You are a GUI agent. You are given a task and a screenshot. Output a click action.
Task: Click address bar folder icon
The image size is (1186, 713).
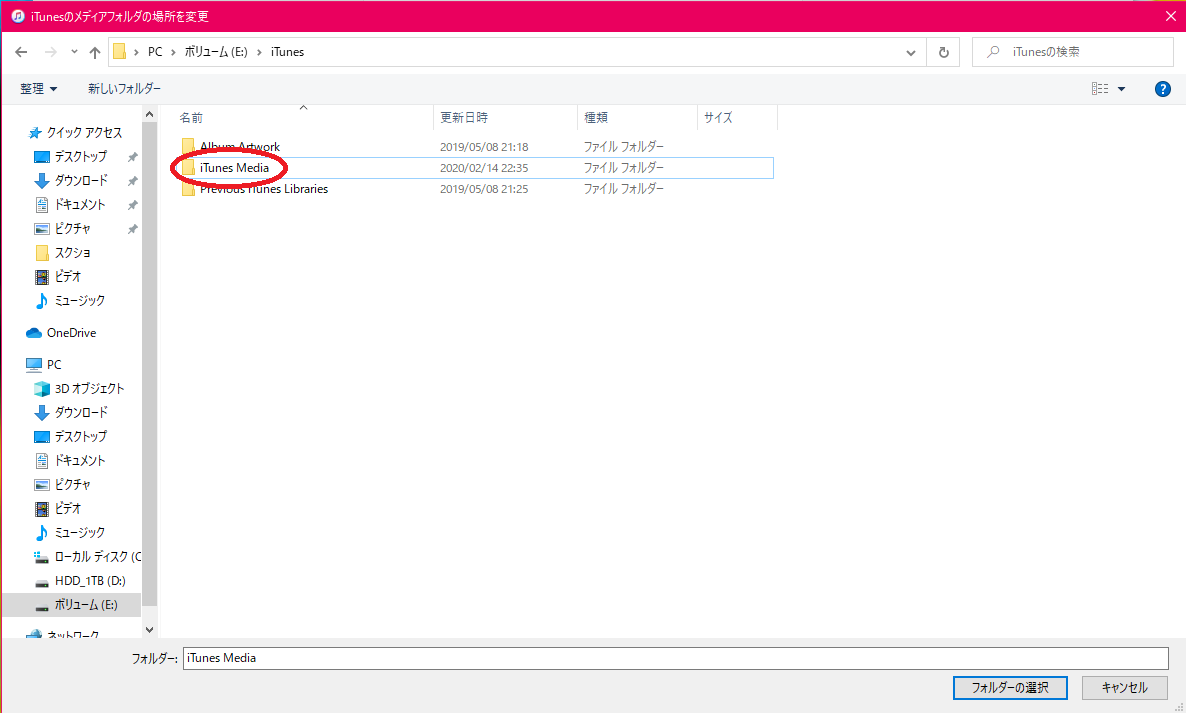pos(120,52)
